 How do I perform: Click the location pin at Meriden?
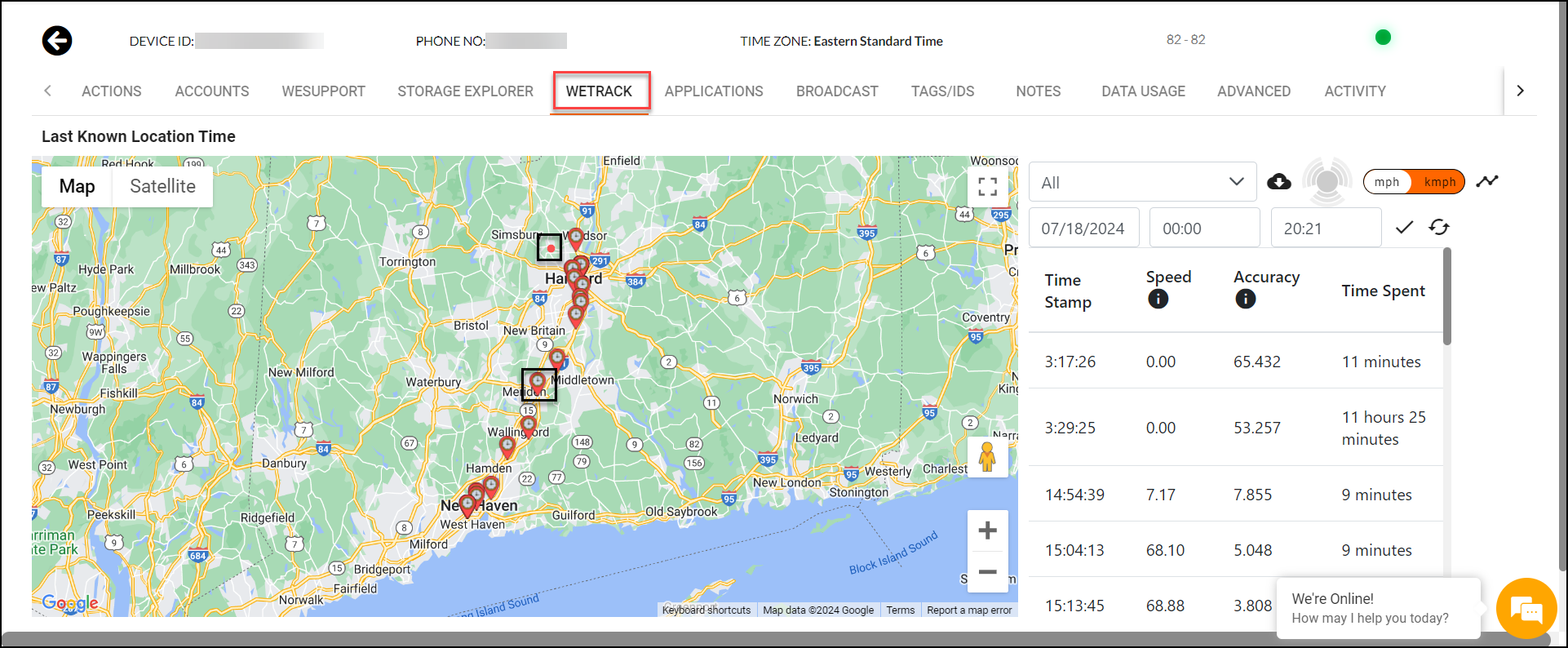point(538,382)
